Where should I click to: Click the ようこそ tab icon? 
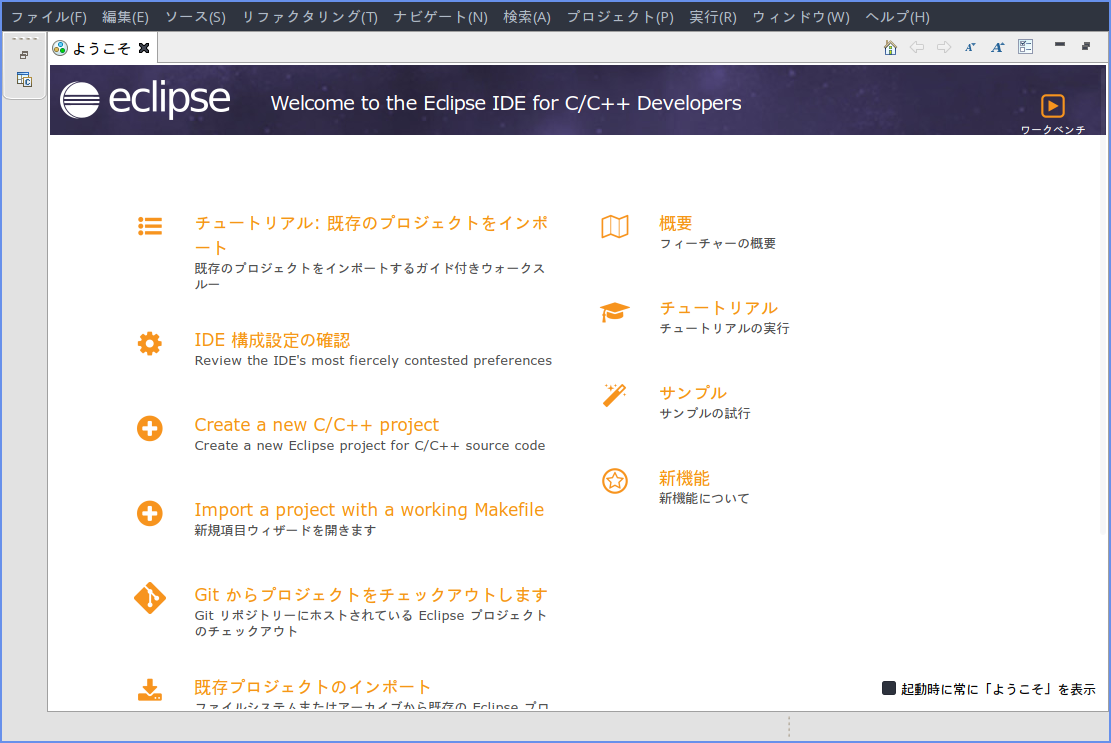coord(60,48)
